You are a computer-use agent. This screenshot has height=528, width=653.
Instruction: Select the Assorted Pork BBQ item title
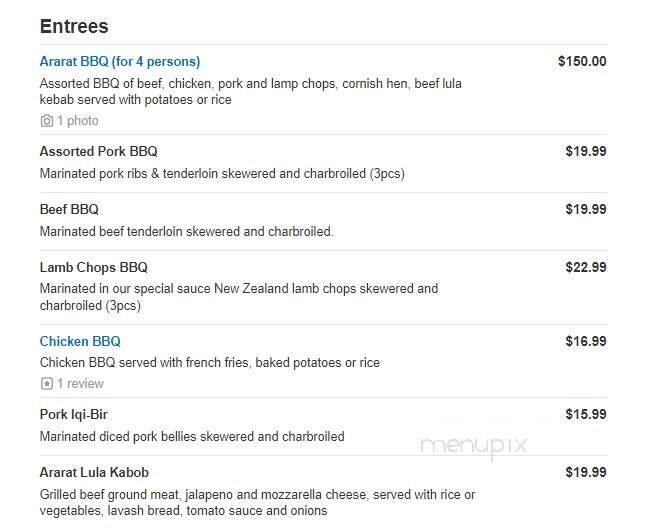(x=98, y=151)
